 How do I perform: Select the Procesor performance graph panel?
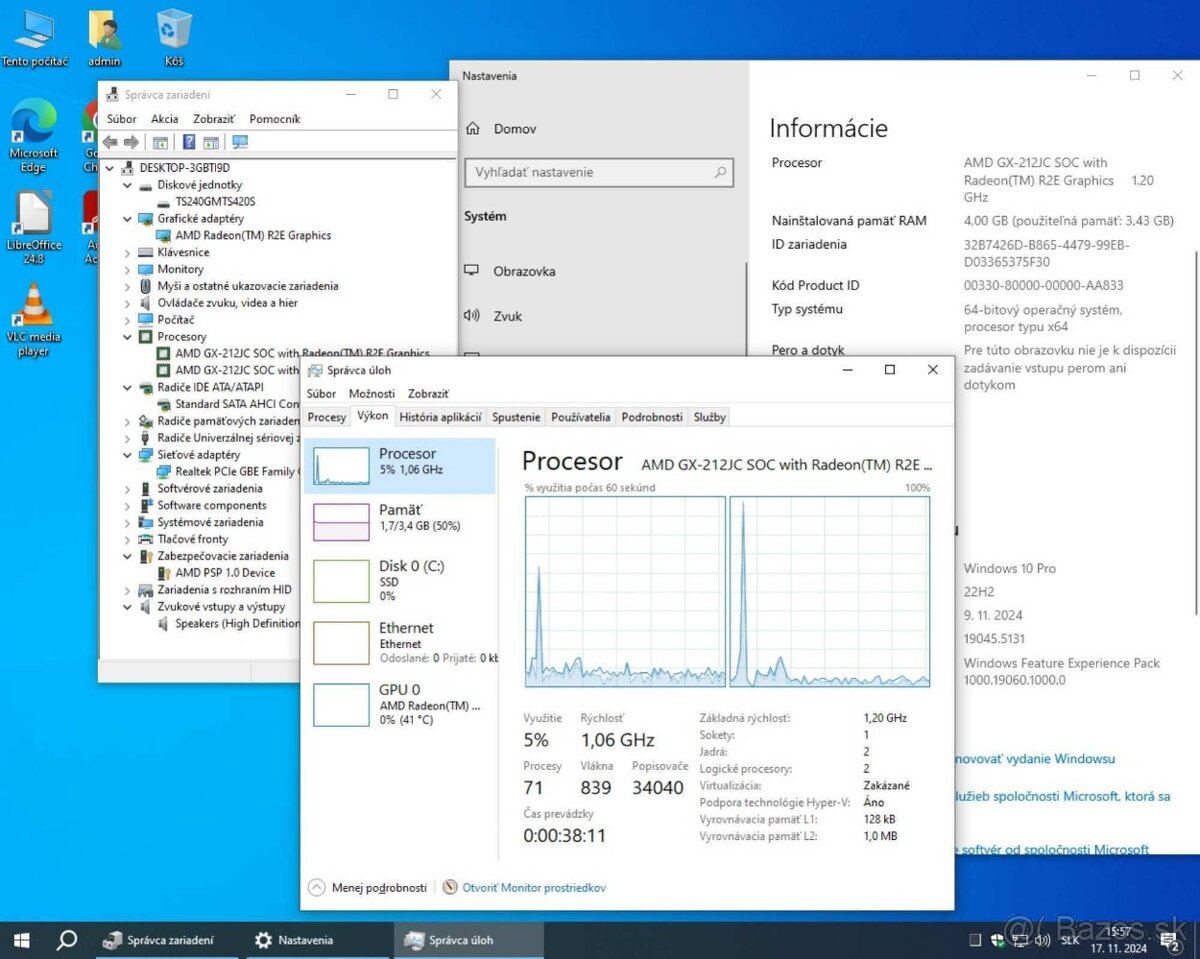[400, 464]
